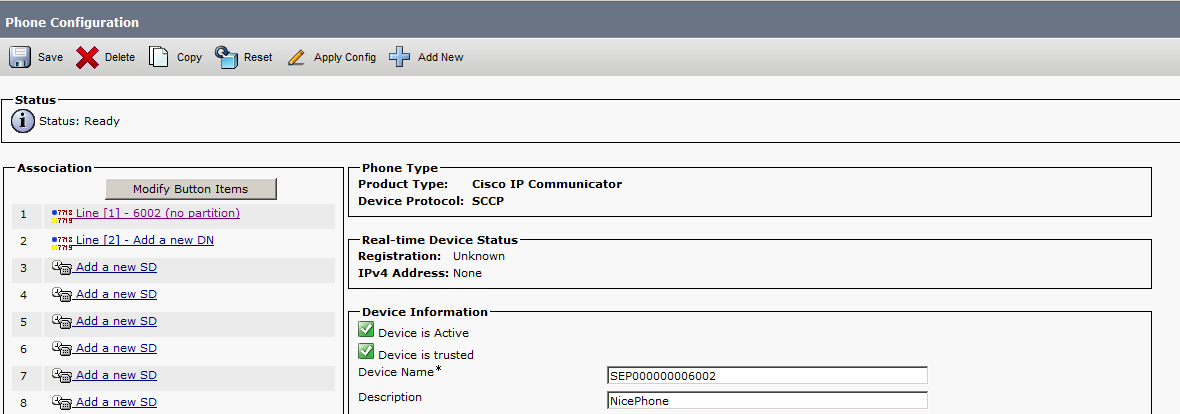The width and height of the screenshot is (1180, 414).
Task: Click the Add New text label
Action: 440,57
